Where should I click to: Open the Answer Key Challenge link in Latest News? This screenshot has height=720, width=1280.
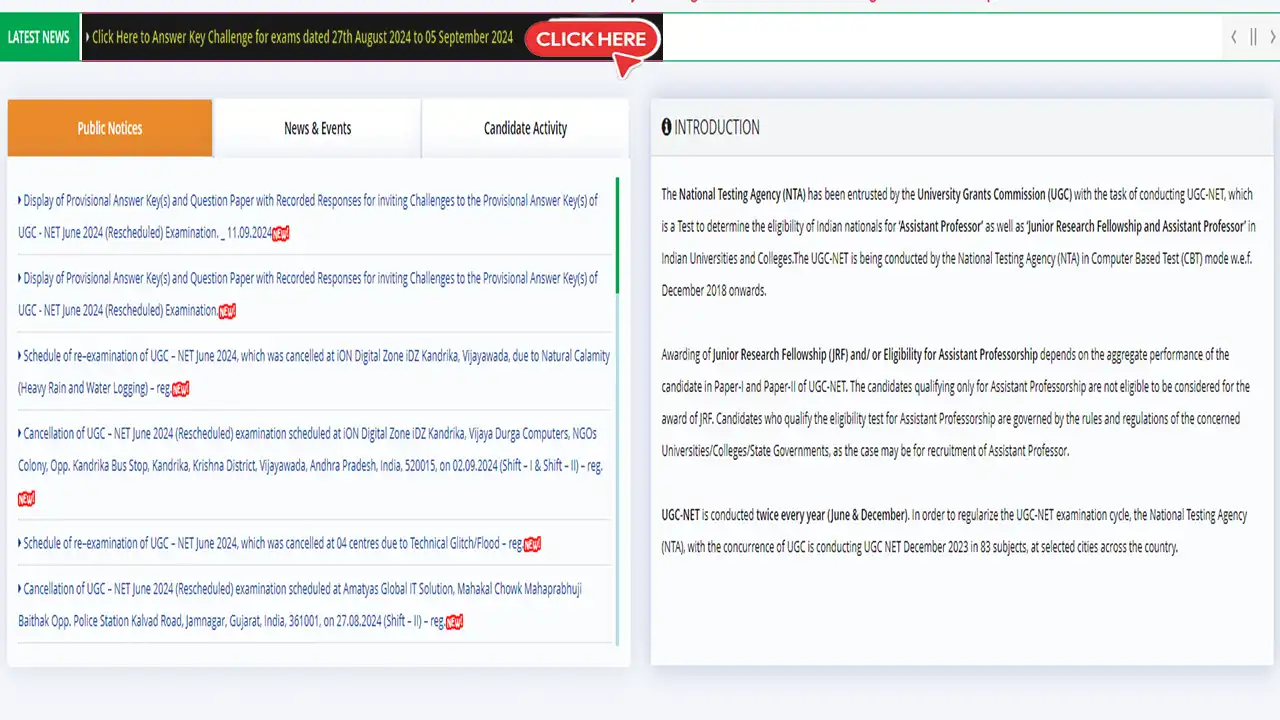click(x=300, y=37)
